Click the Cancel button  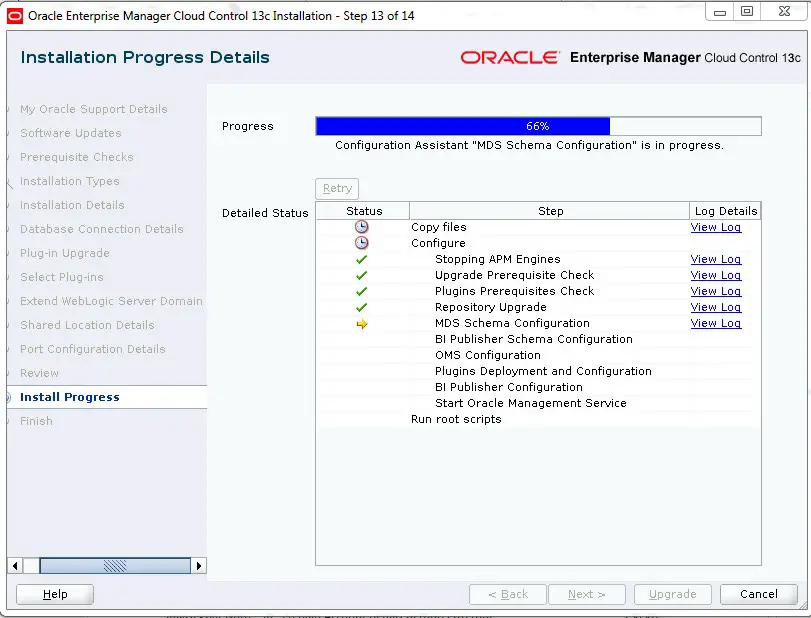tap(759, 594)
